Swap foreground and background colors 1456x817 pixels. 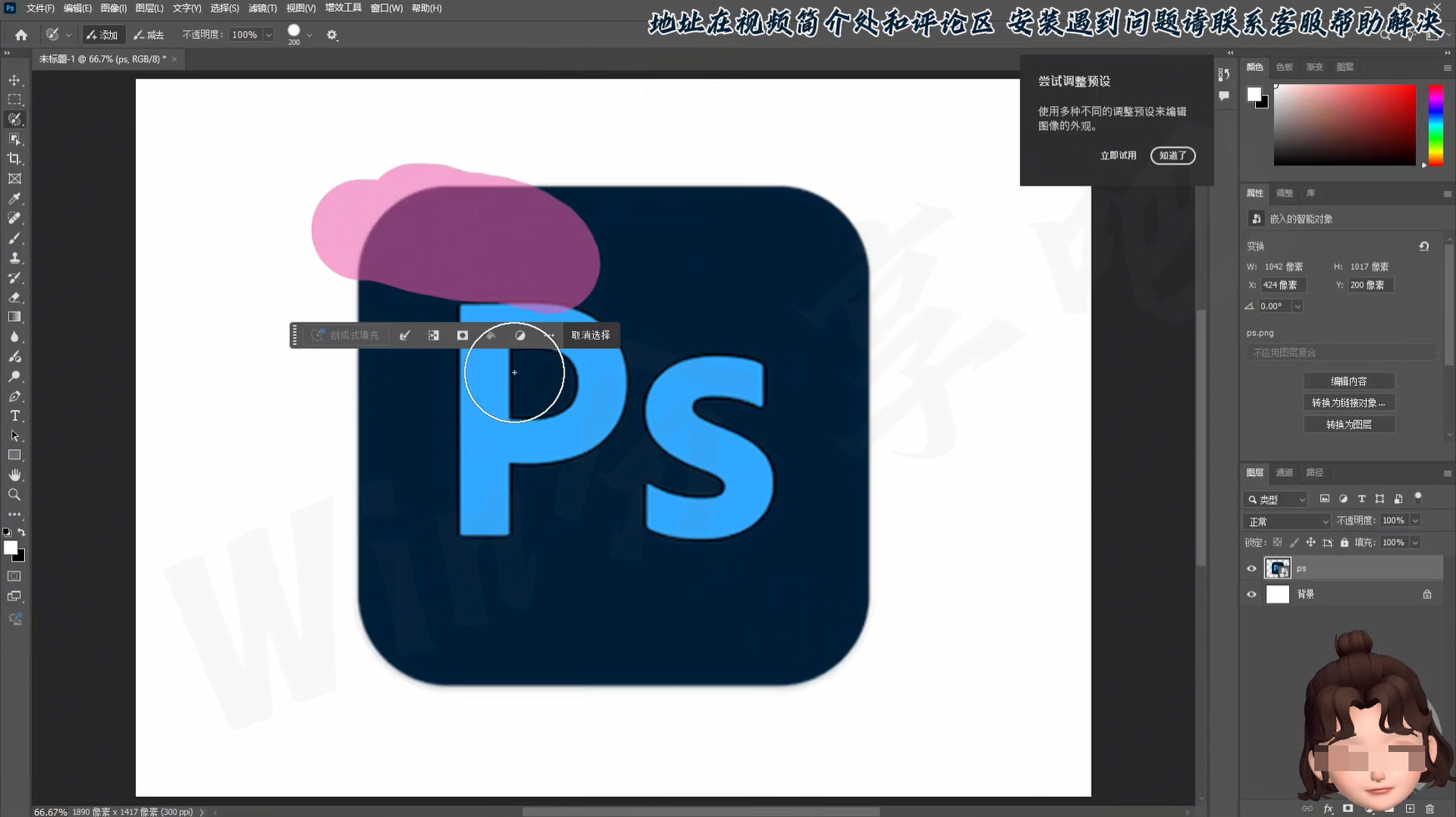tap(22, 532)
